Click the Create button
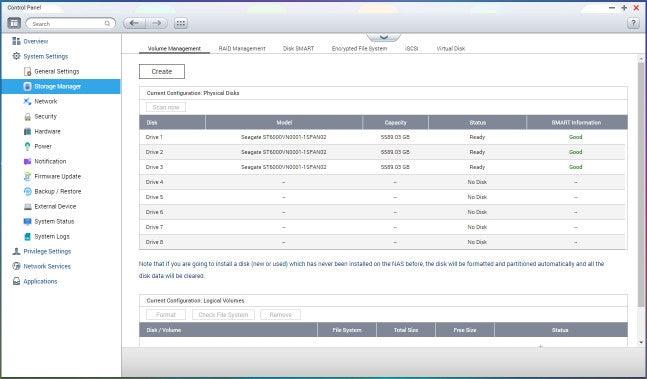This screenshot has width=647, height=379. (162, 71)
